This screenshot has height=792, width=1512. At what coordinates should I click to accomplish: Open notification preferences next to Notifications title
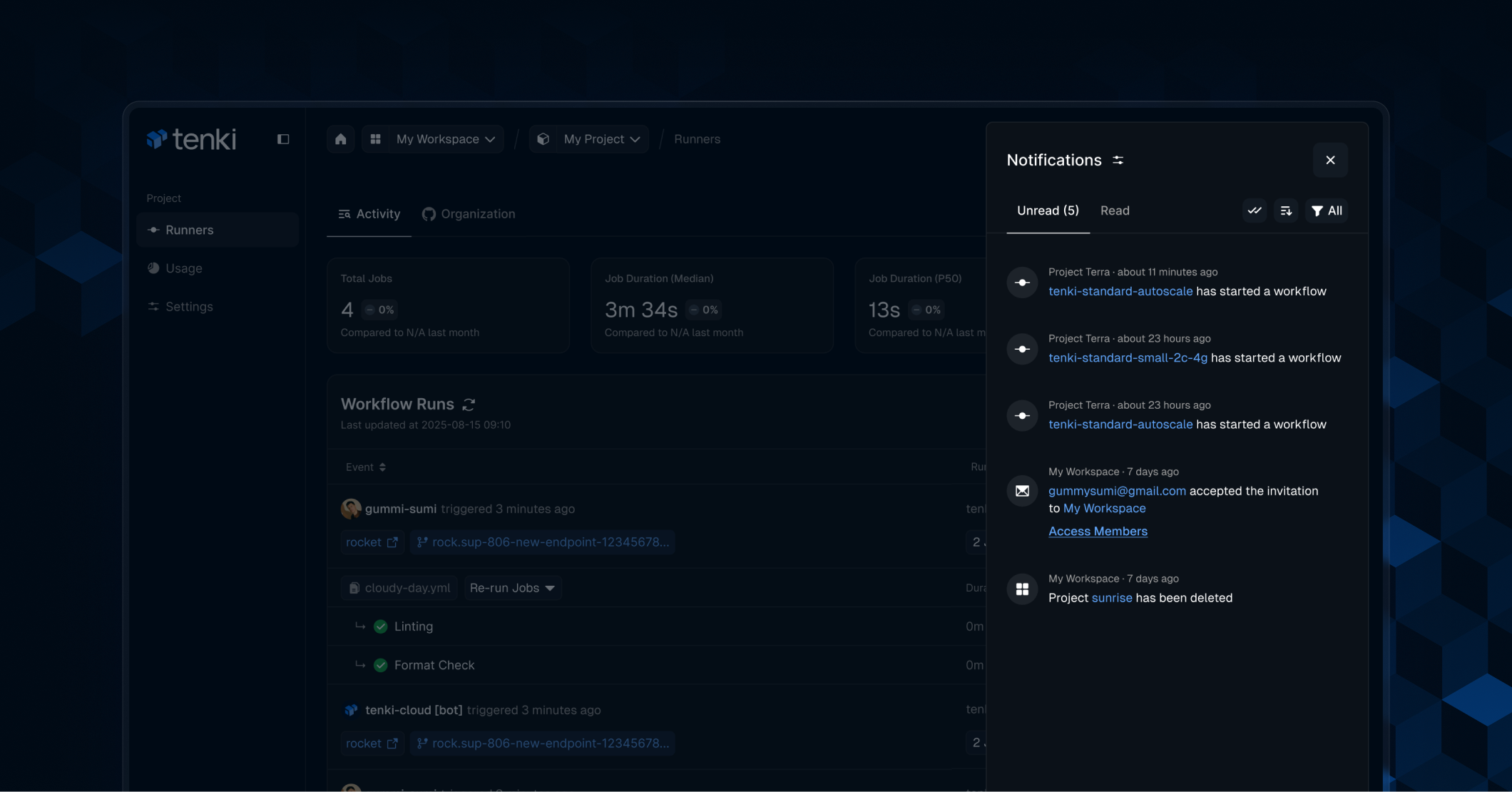(1118, 160)
